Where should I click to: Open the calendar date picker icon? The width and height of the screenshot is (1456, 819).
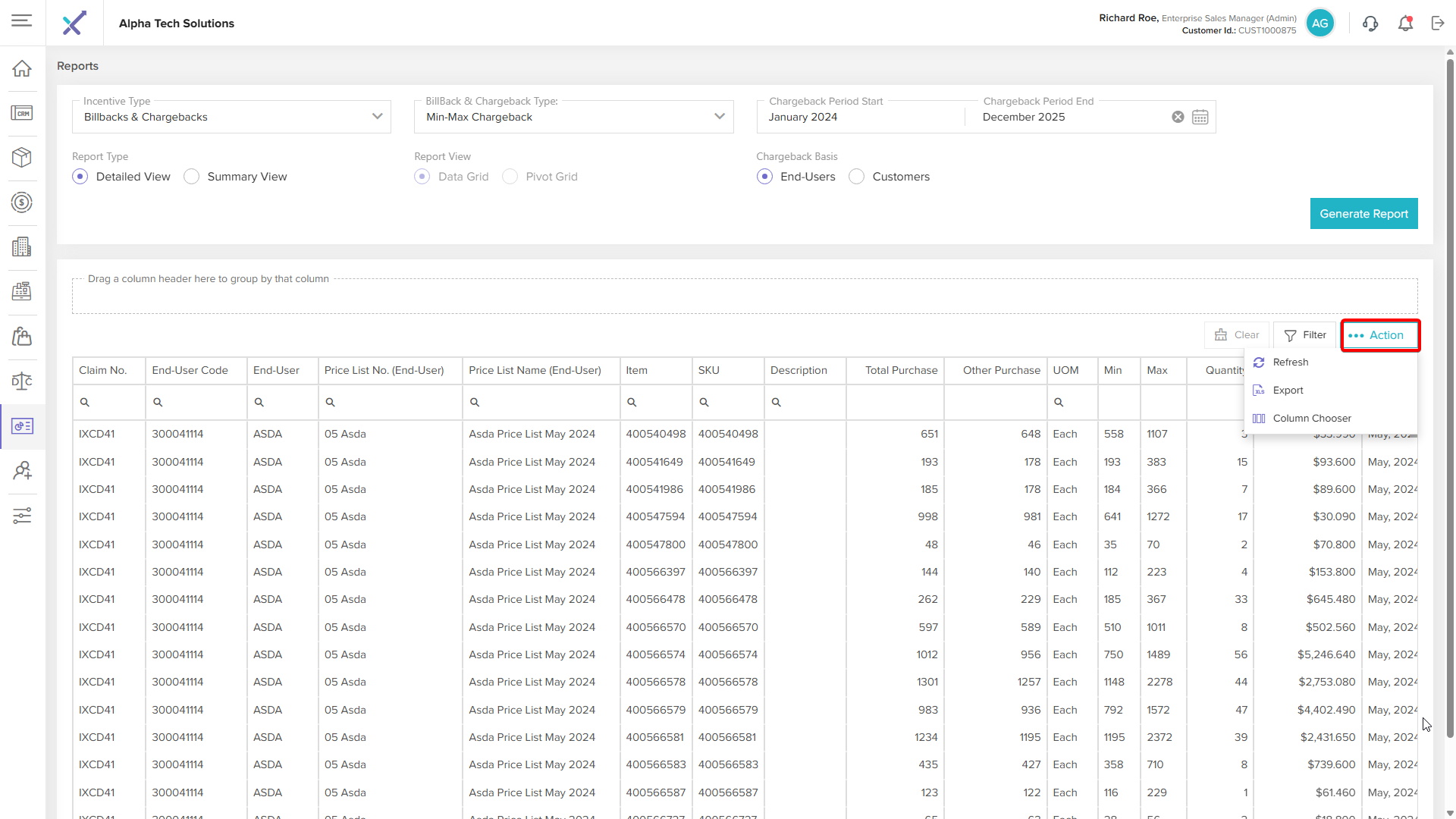coord(1200,118)
